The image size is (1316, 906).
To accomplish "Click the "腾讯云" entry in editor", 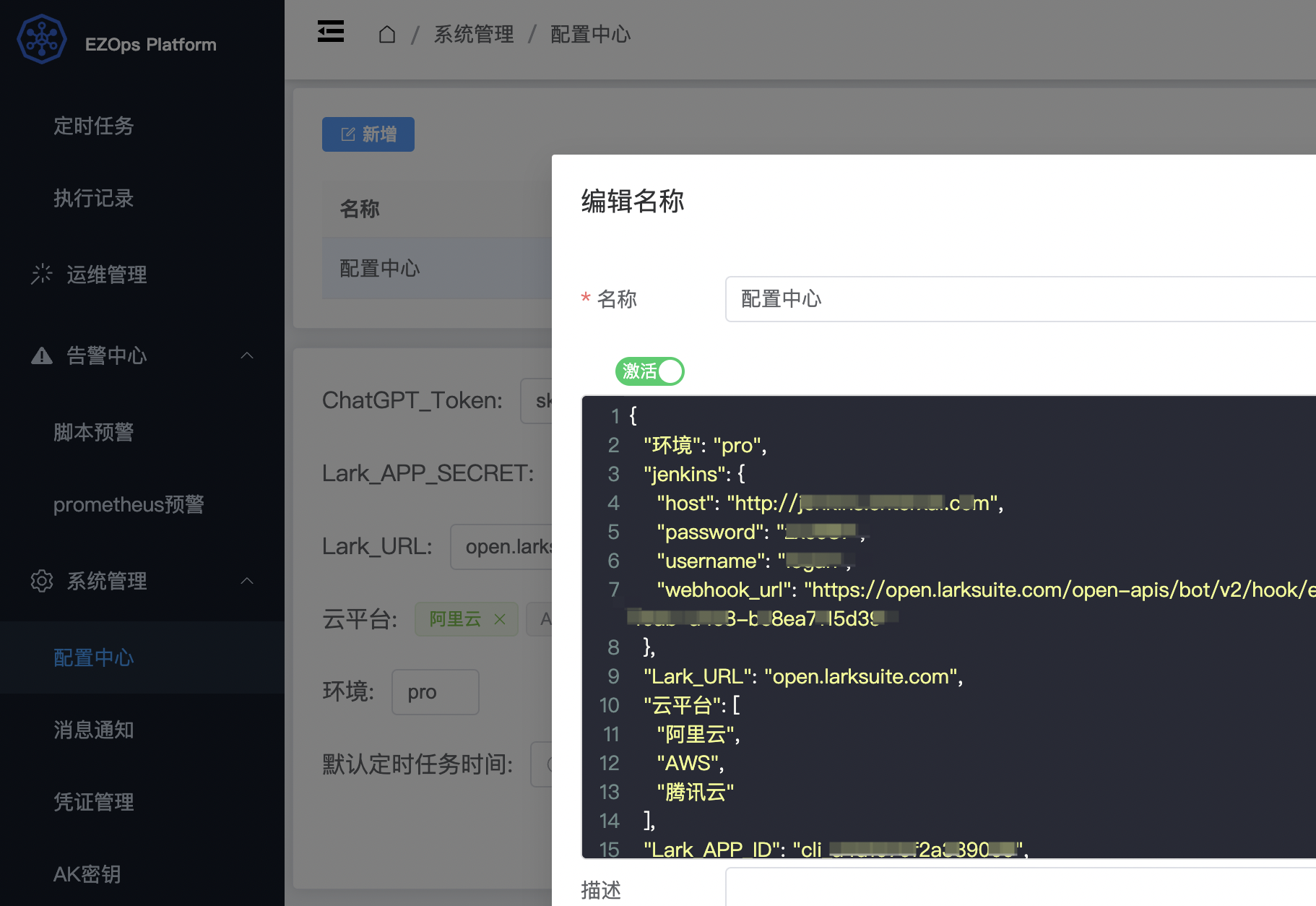I will point(695,792).
